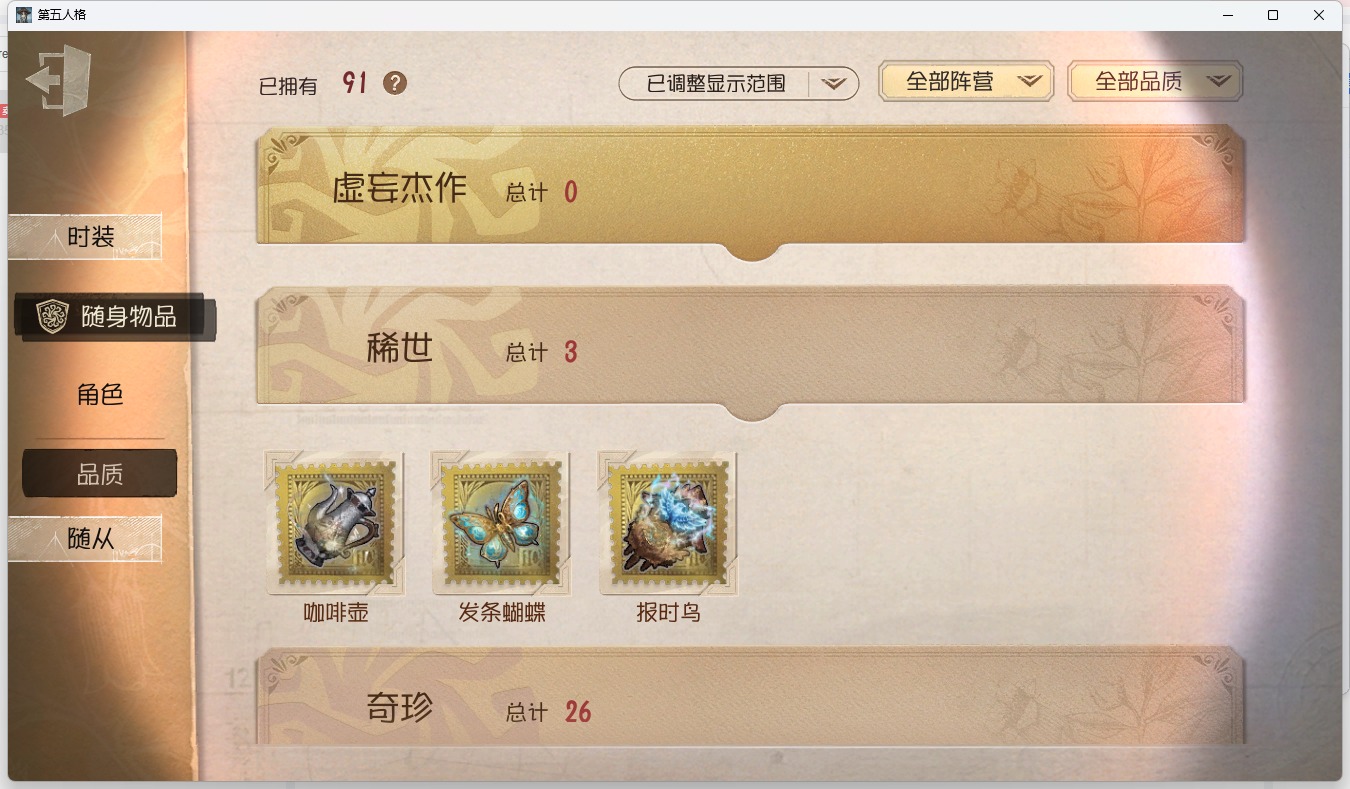The image size is (1350, 789).
Task: Switch to the 时装 tab
Action: point(85,237)
